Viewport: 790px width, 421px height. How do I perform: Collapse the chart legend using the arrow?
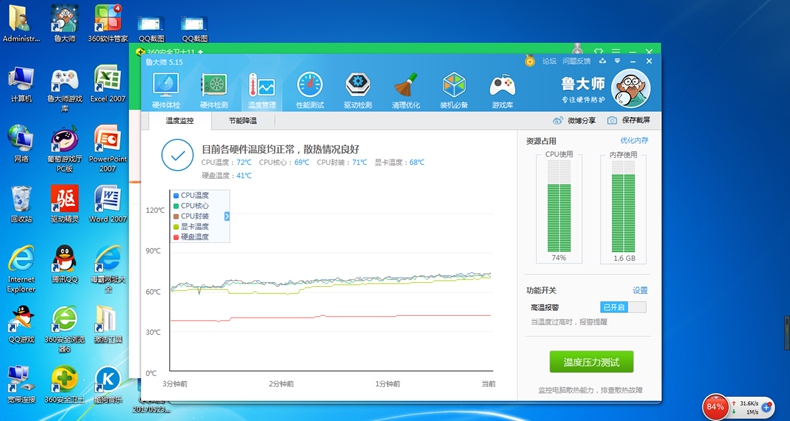click(x=227, y=216)
